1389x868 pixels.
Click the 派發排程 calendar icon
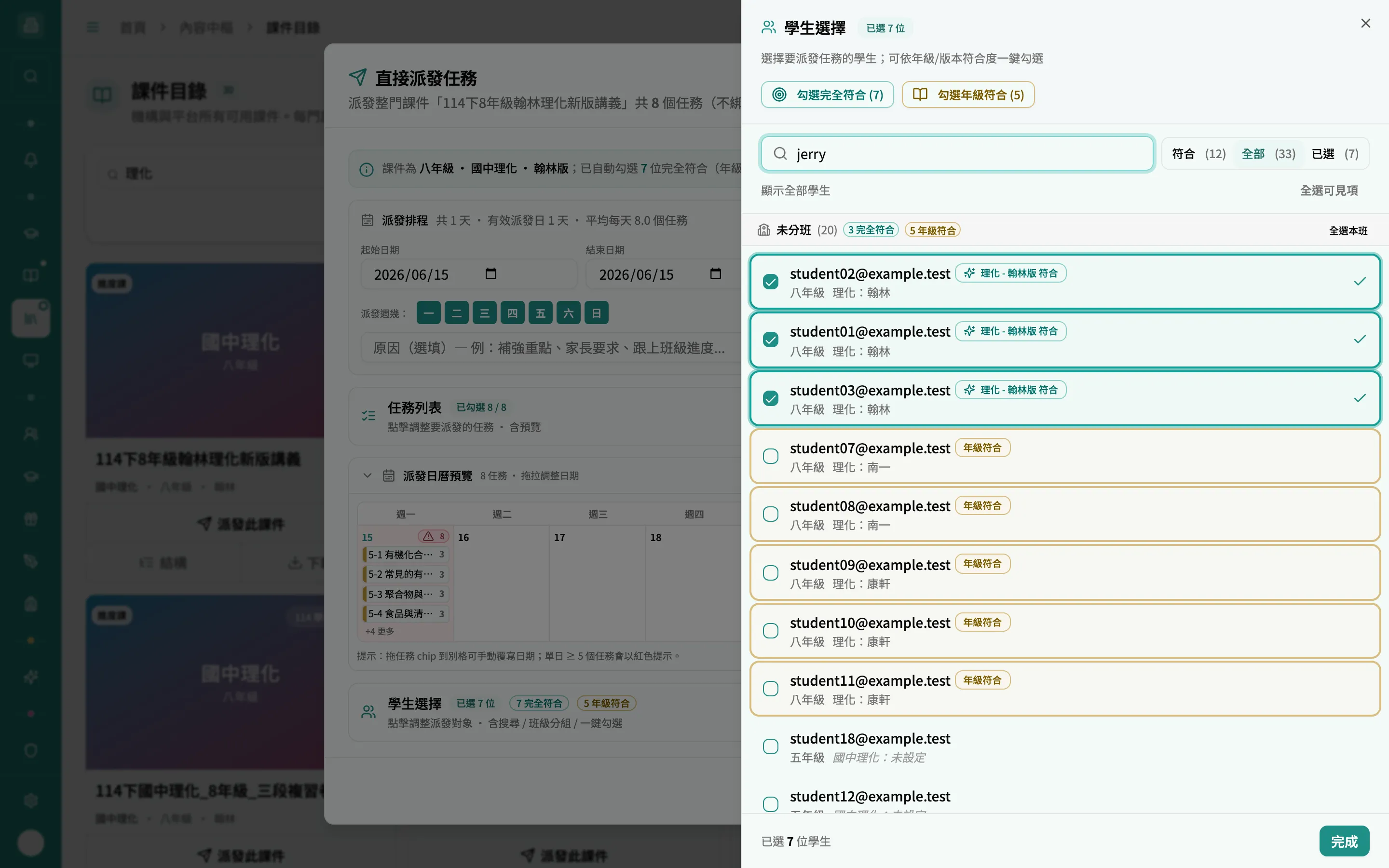pos(368,220)
